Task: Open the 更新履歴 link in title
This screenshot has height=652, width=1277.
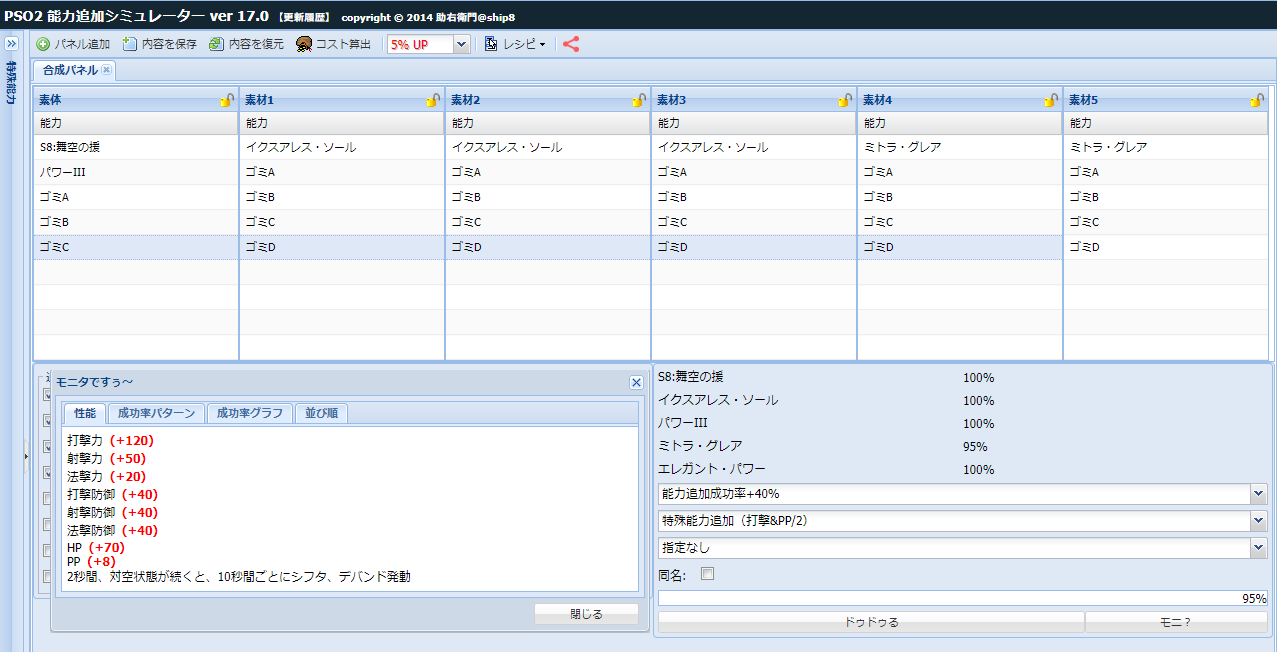Action: click(305, 18)
